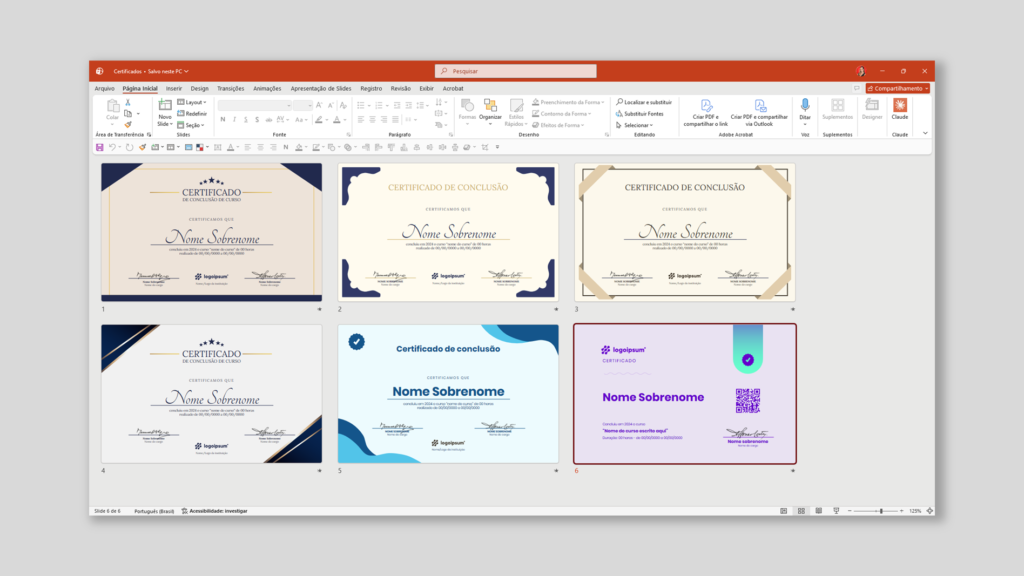The height and width of the screenshot is (576, 1024).
Task: Switch to the Acrobat tab
Action: tap(453, 89)
